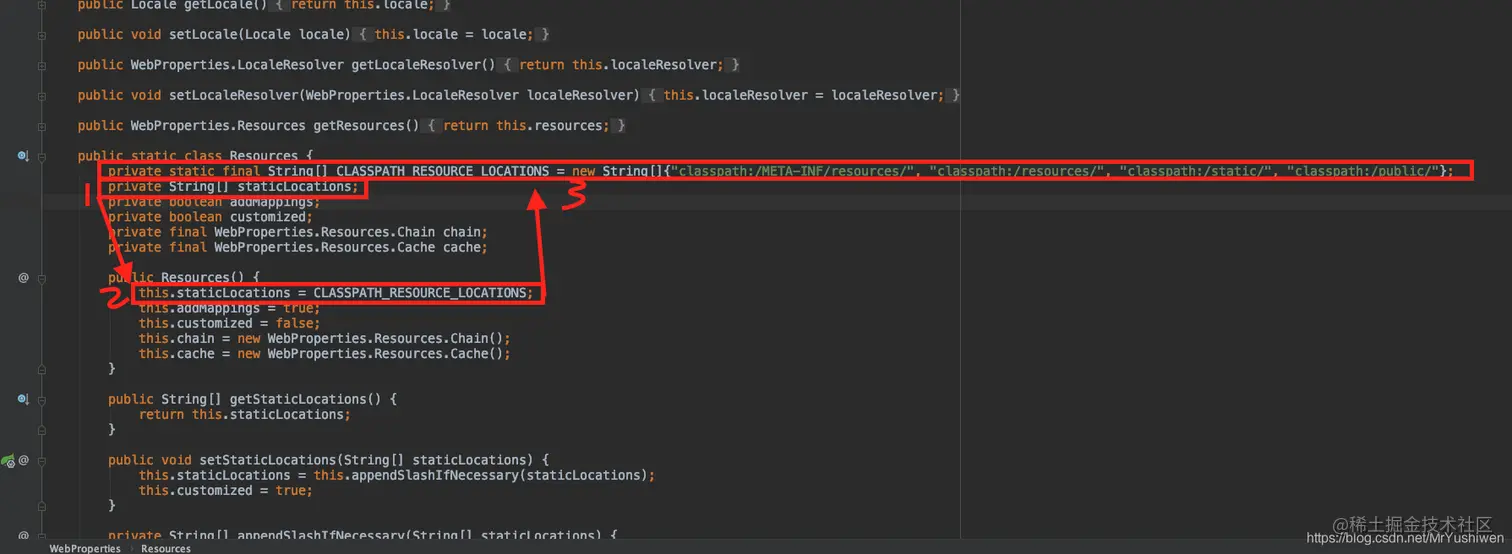
Task: Collapse setStaticLocations method with fold marker
Action: 42,460
